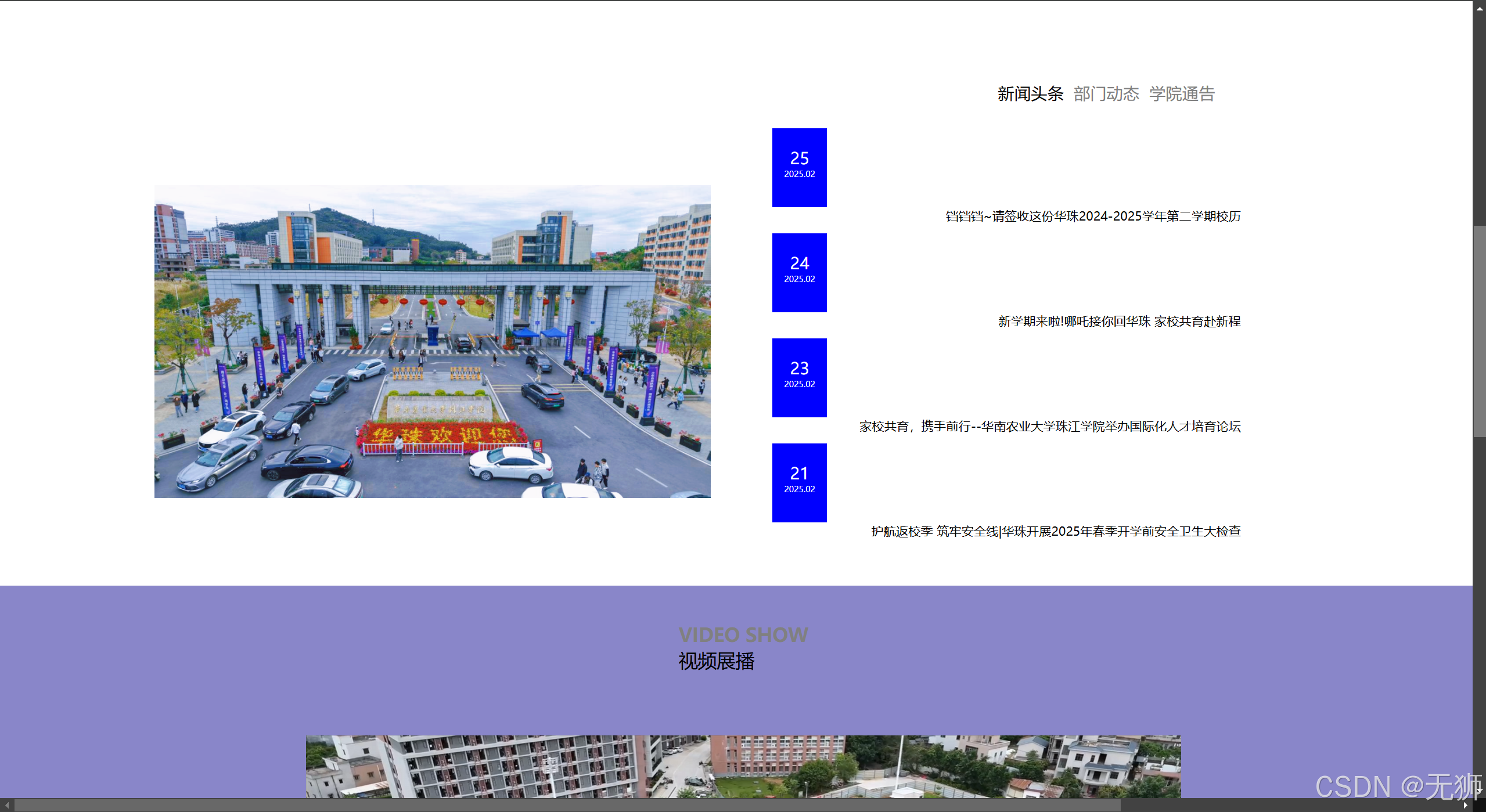Open the 新学期来啦!哪吒接你回华珠 article

1119,322
